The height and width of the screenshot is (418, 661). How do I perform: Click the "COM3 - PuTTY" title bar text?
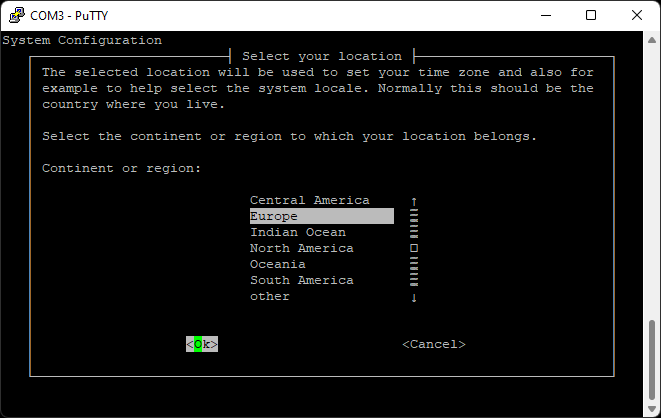tap(72, 15)
